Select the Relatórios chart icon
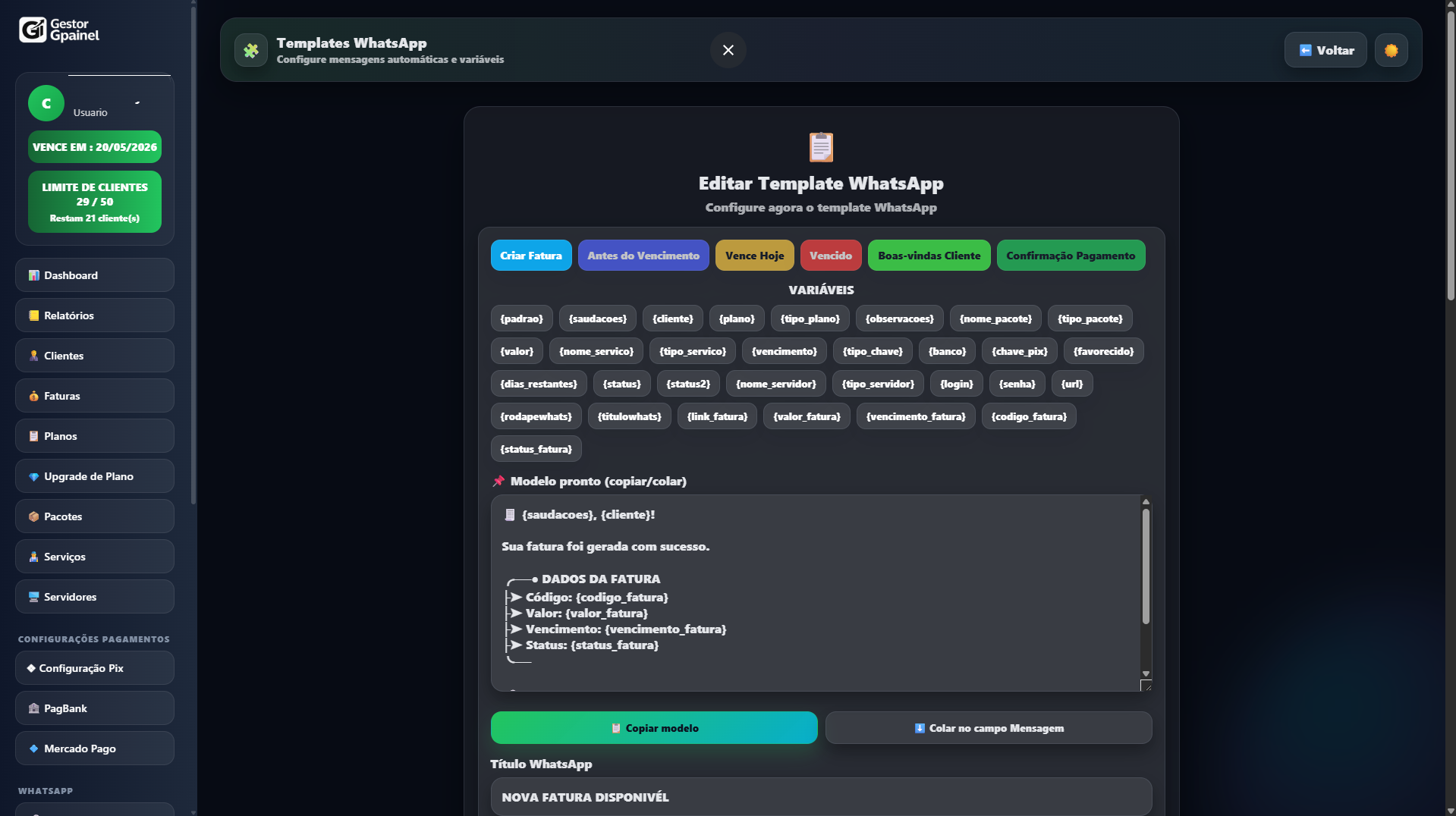The width and height of the screenshot is (1456, 816). [x=33, y=315]
